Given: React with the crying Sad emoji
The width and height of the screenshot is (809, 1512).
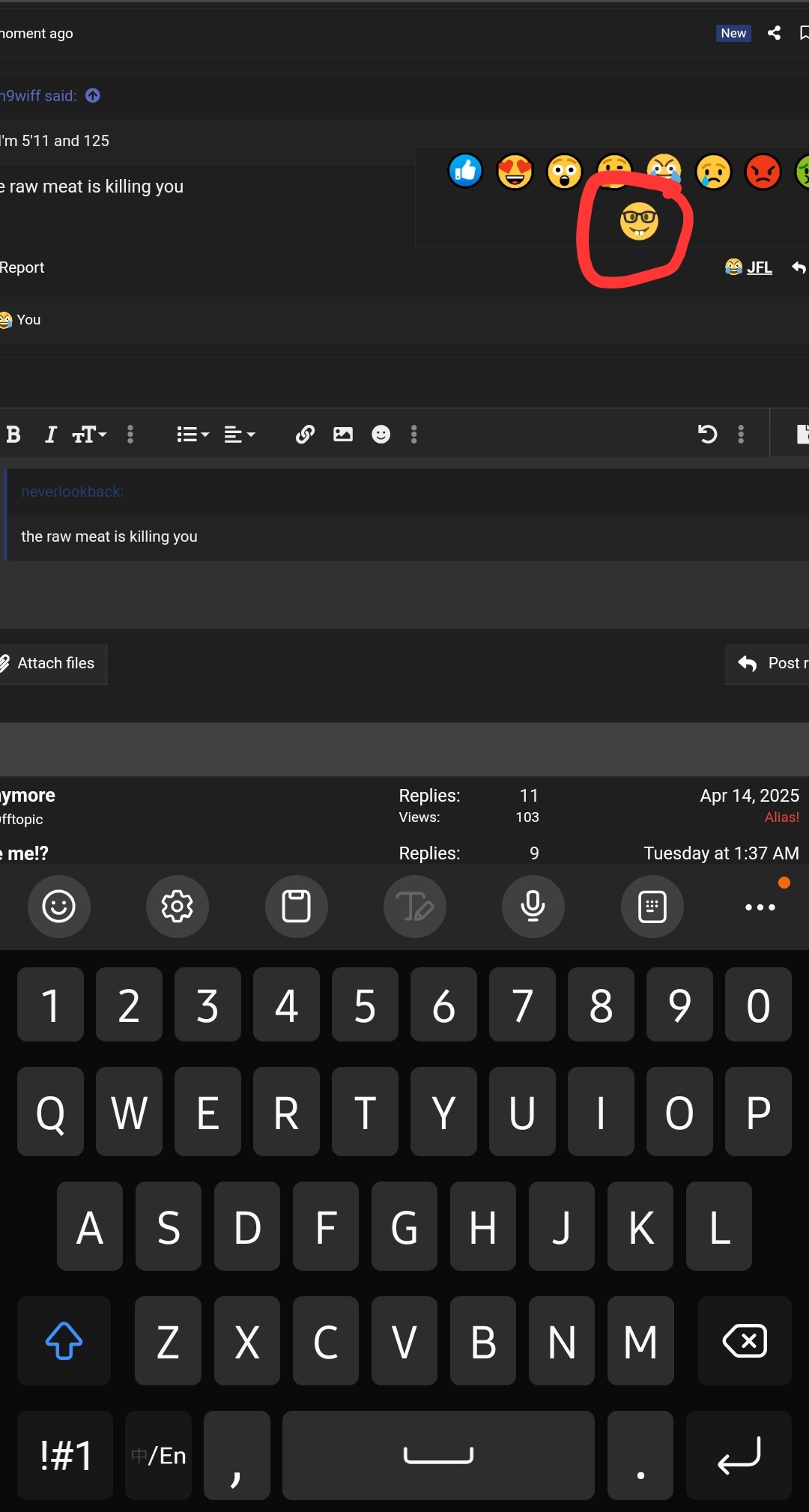Looking at the screenshot, I should pyautogui.click(x=713, y=172).
